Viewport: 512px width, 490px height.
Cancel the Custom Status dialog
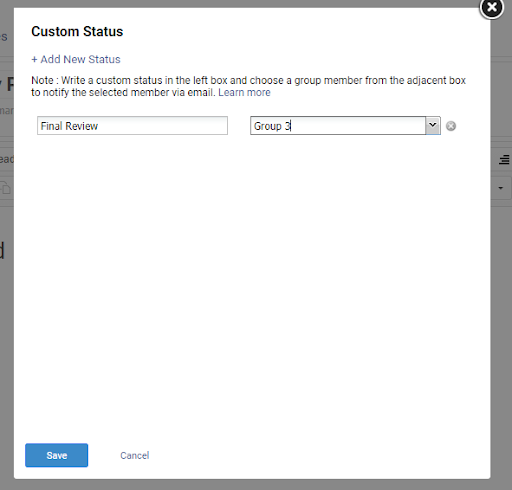click(x=135, y=455)
